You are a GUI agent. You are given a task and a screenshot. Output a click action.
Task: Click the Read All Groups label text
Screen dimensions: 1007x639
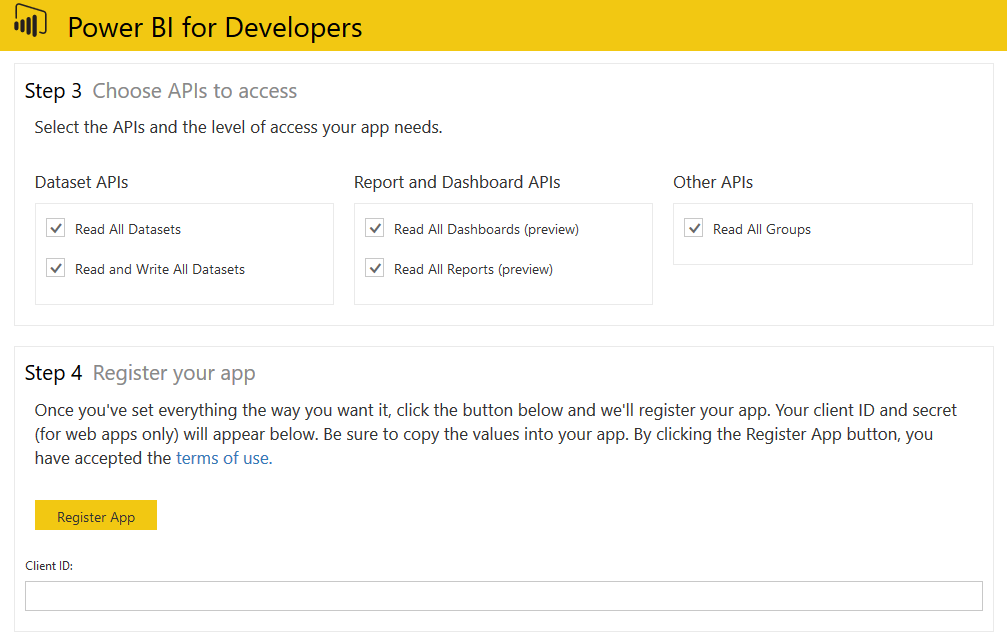click(762, 229)
